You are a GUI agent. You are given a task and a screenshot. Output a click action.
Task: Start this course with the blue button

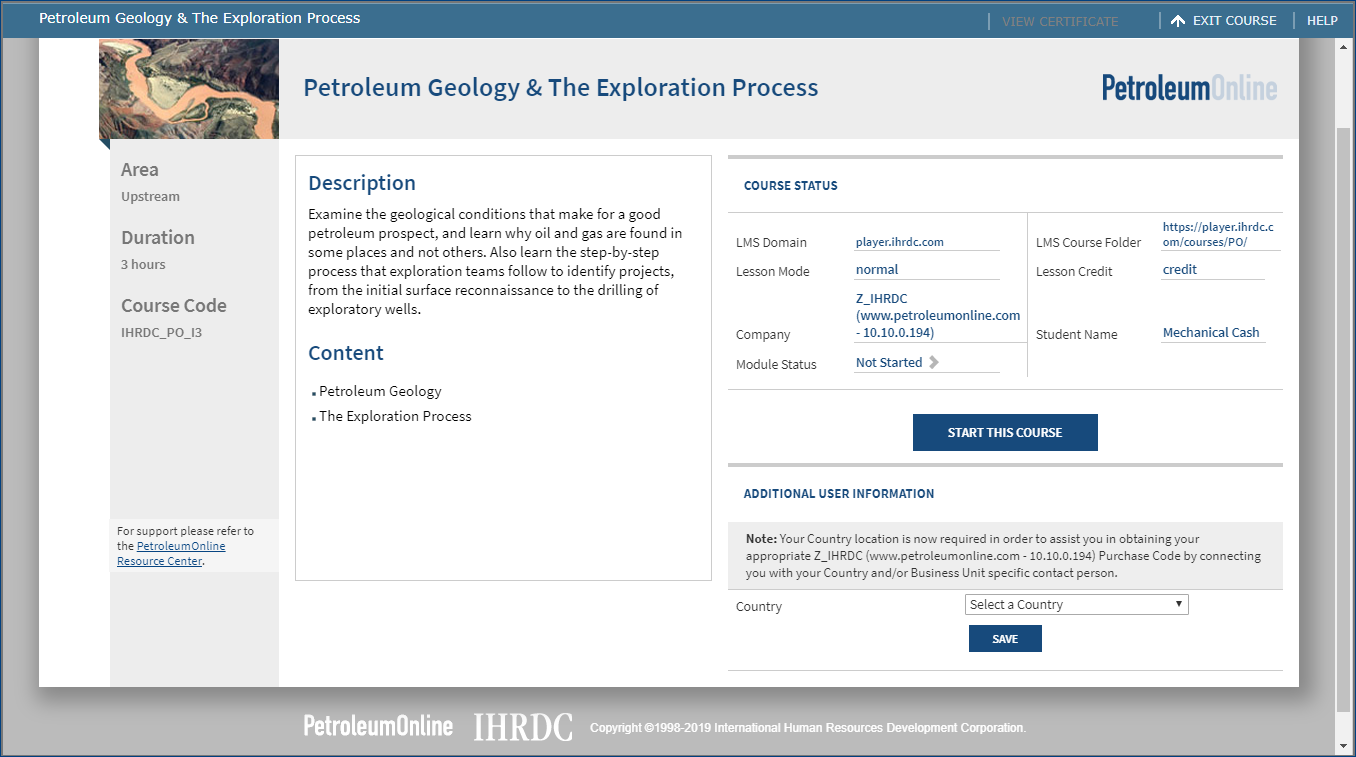click(x=1005, y=432)
